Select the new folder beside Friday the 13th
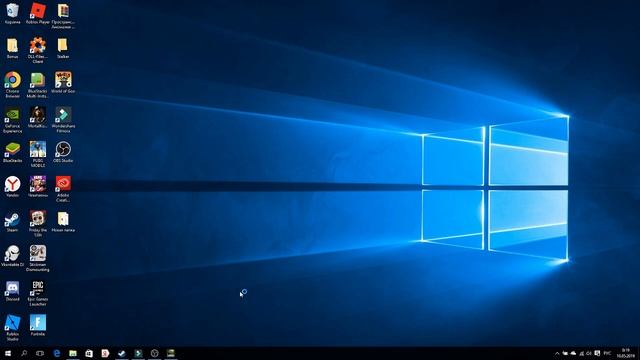 point(63,222)
